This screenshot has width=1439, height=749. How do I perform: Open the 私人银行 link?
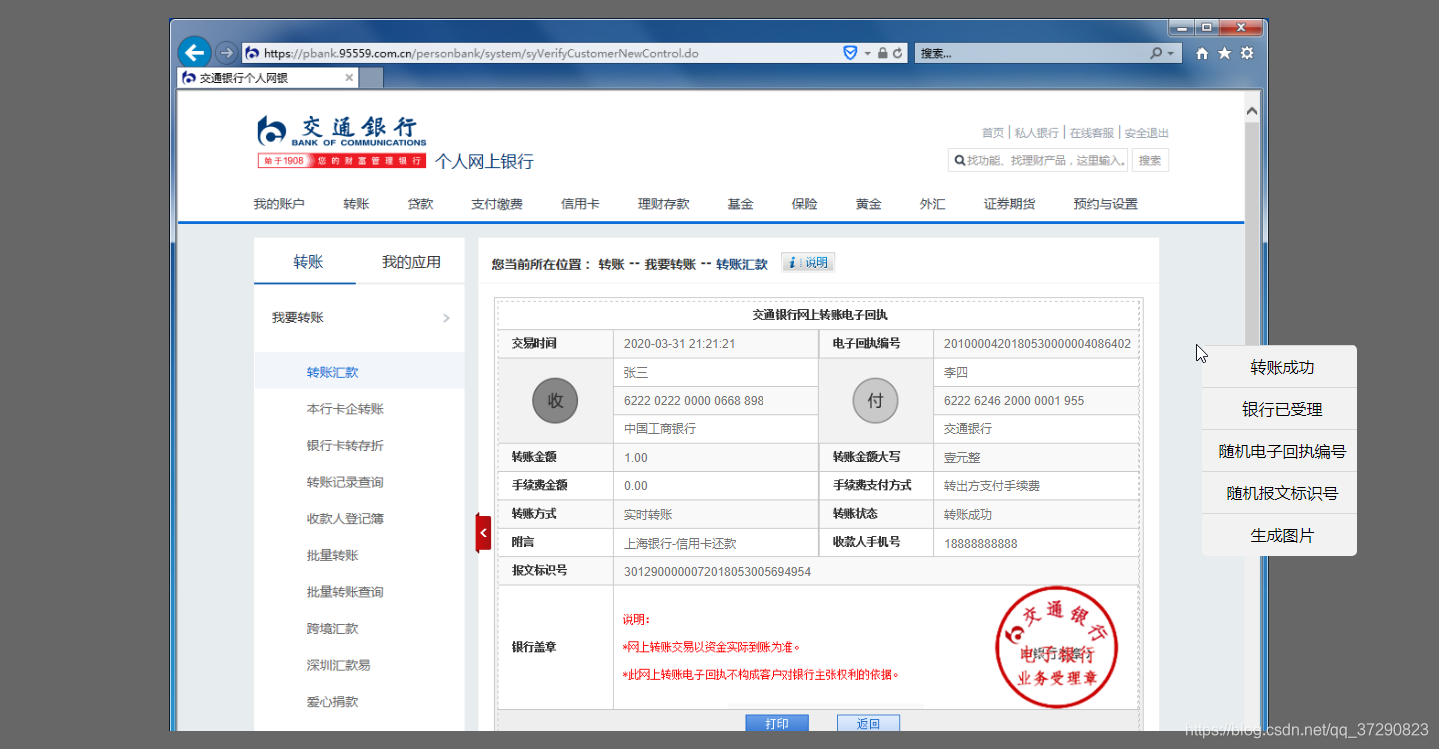(x=1036, y=133)
